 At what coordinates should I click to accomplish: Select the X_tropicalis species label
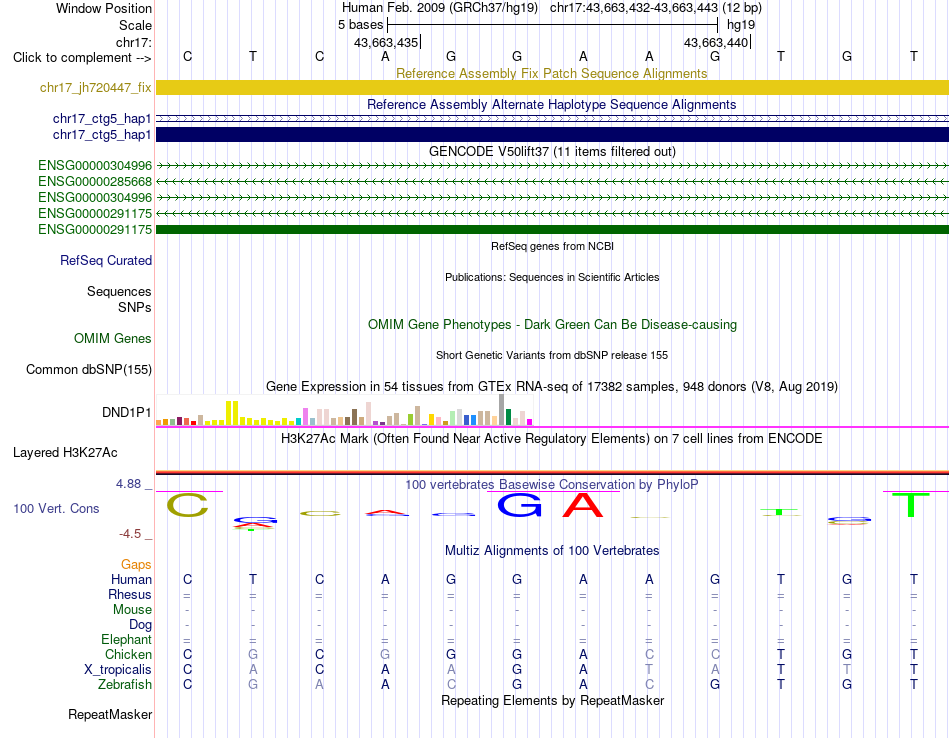click(118, 670)
